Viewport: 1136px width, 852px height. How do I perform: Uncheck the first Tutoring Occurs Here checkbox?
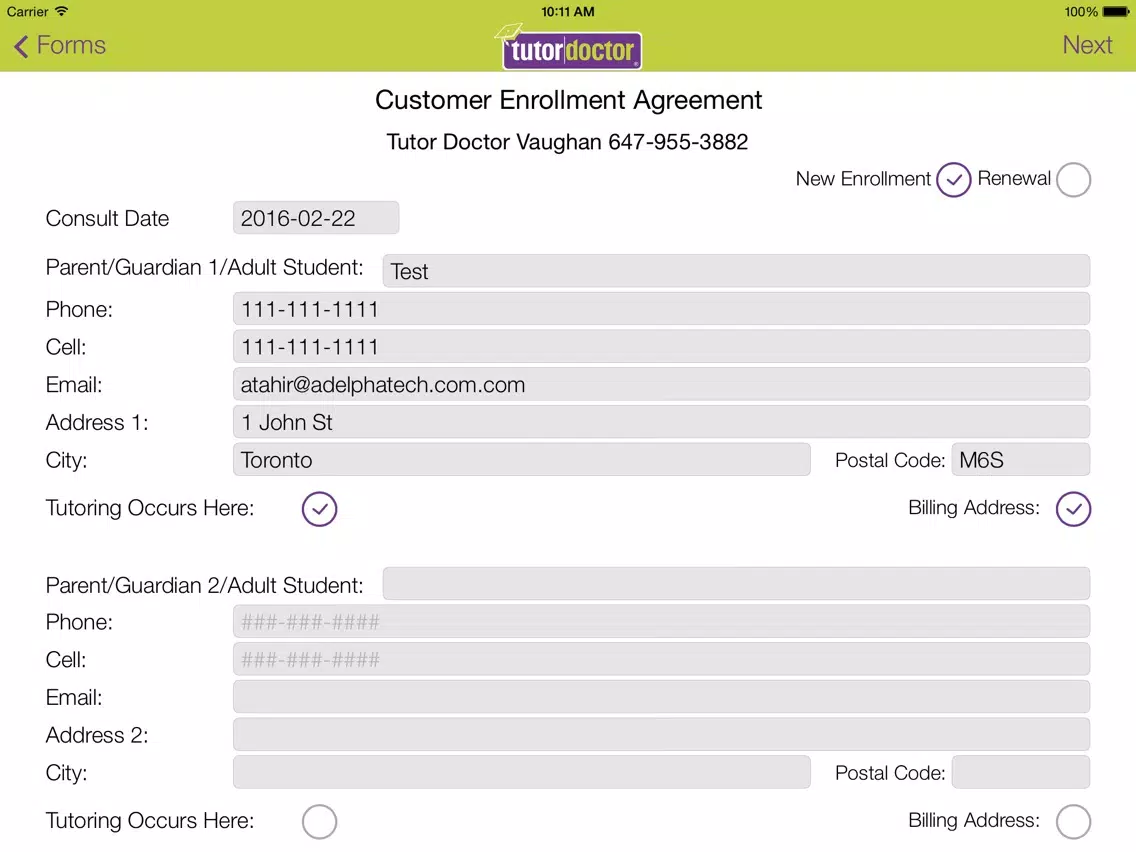coord(320,509)
